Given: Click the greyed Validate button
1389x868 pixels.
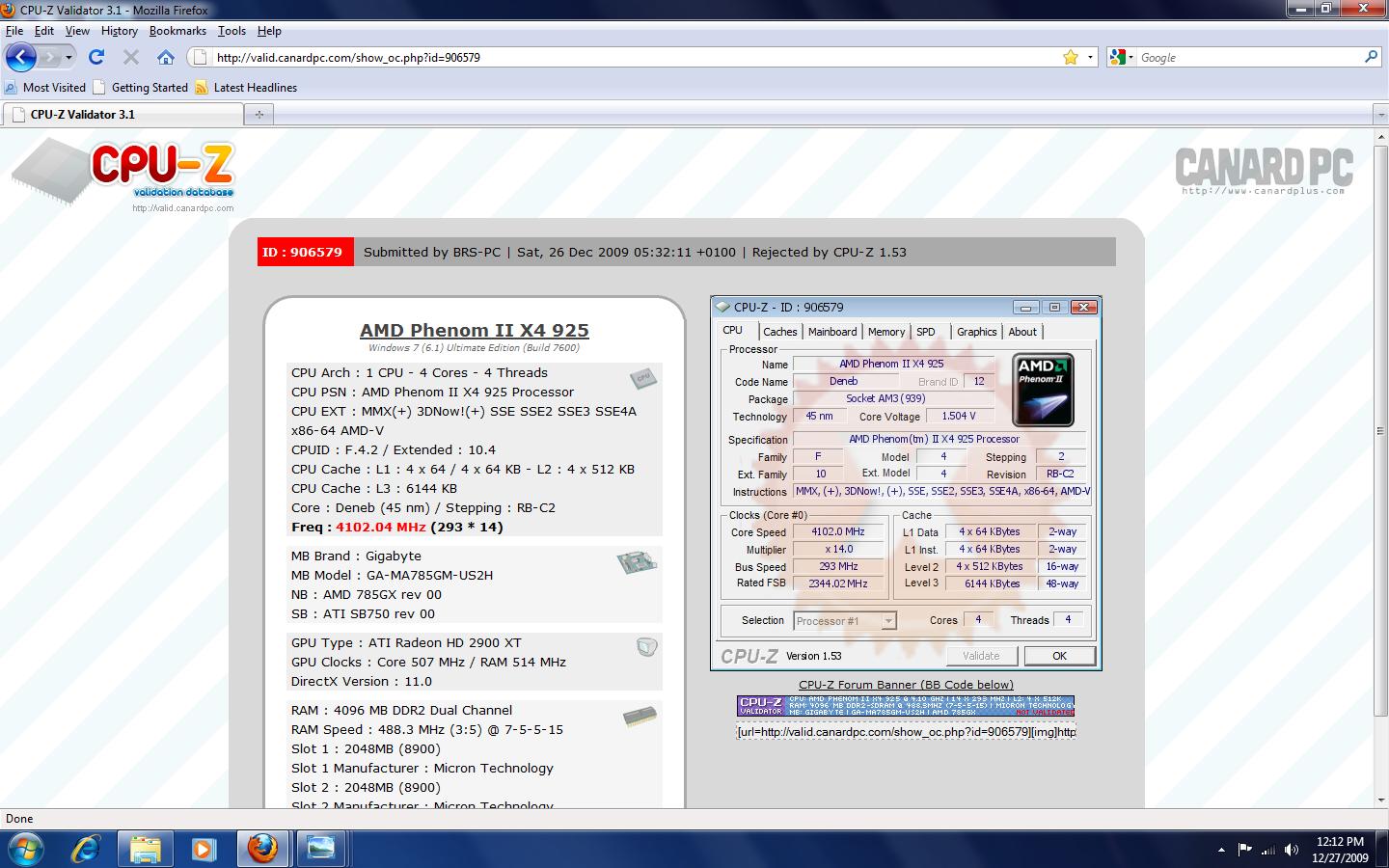Looking at the screenshot, I should click(981, 656).
